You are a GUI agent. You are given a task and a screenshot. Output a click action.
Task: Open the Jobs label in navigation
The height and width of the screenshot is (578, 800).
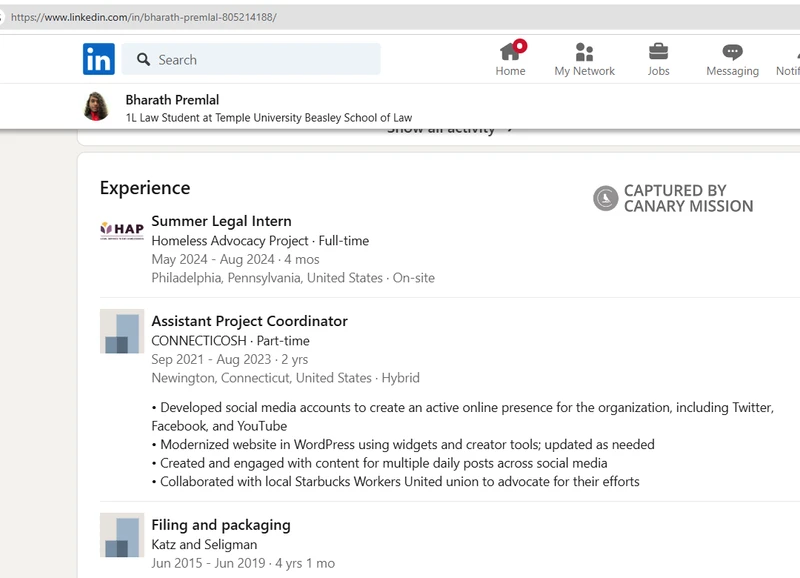pyautogui.click(x=658, y=71)
